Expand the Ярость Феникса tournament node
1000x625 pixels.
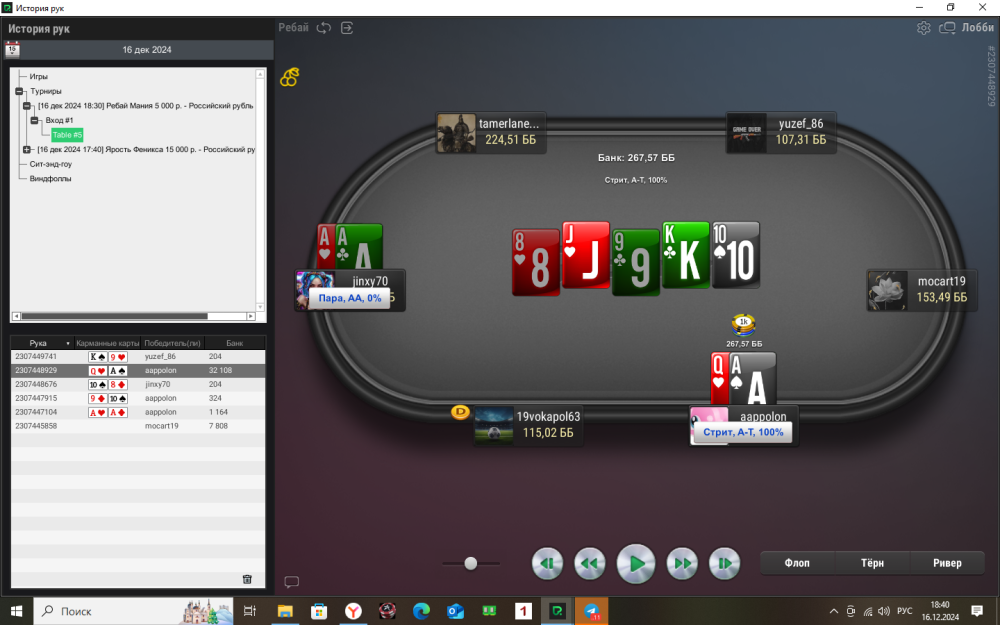click(x=27, y=149)
